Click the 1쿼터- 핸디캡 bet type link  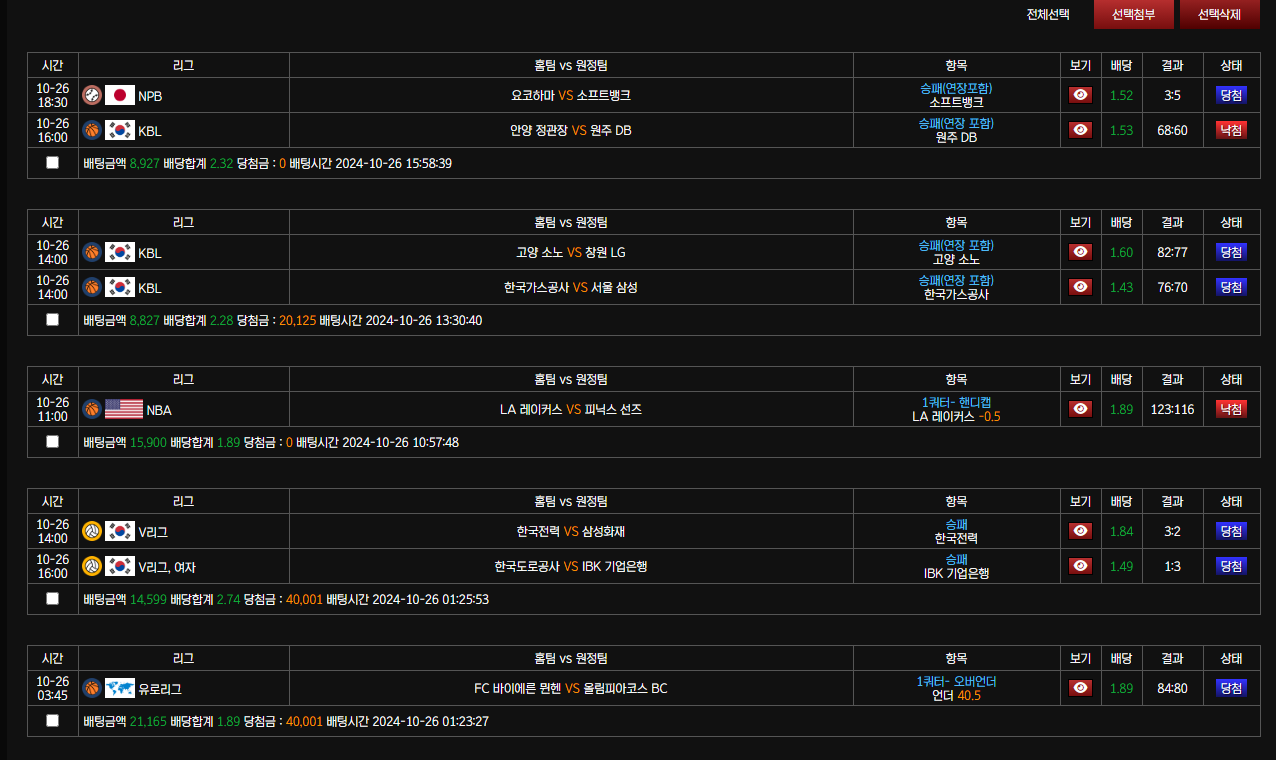coord(956,402)
